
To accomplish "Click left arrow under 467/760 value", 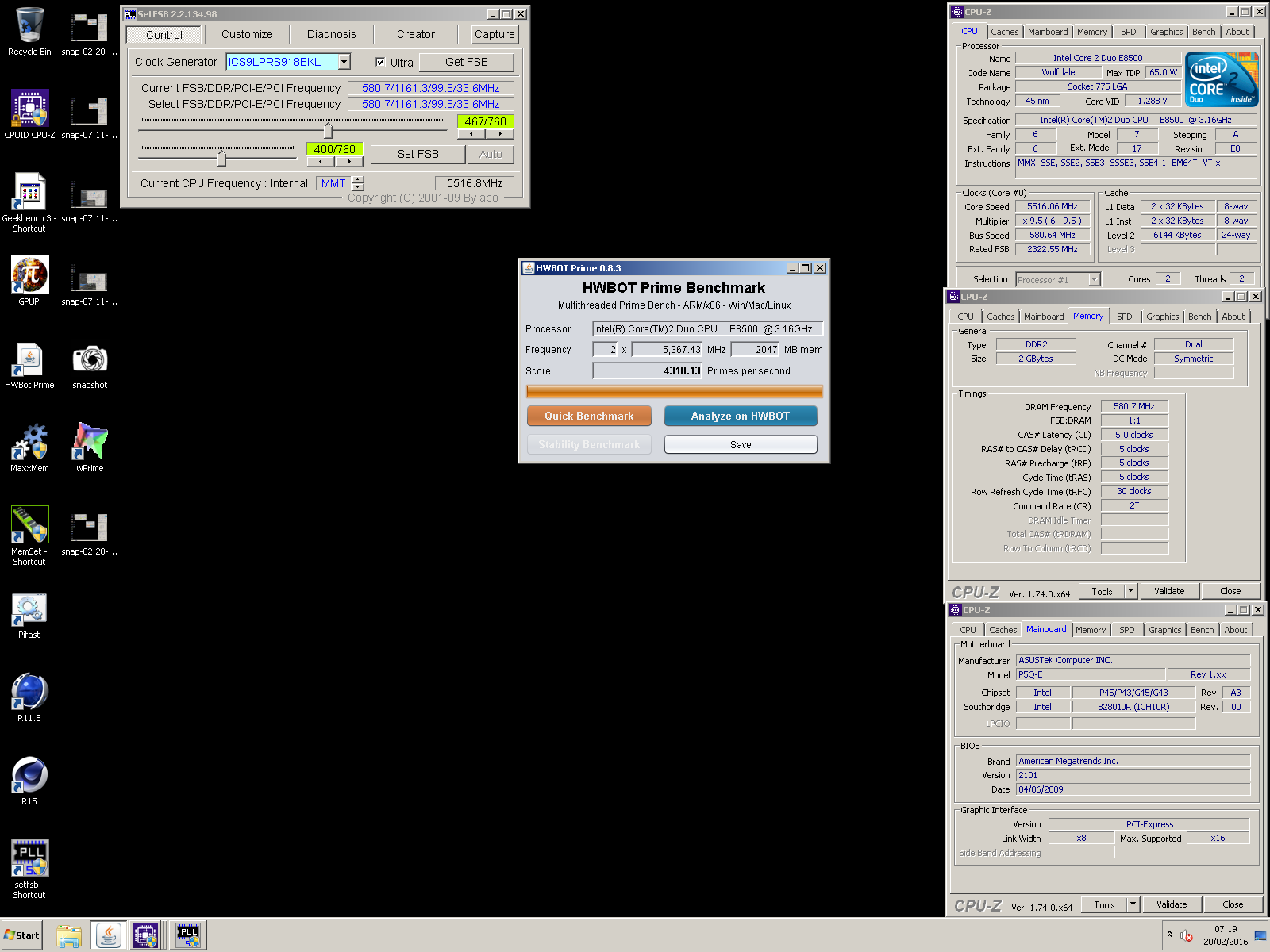I will tap(471, 134).
